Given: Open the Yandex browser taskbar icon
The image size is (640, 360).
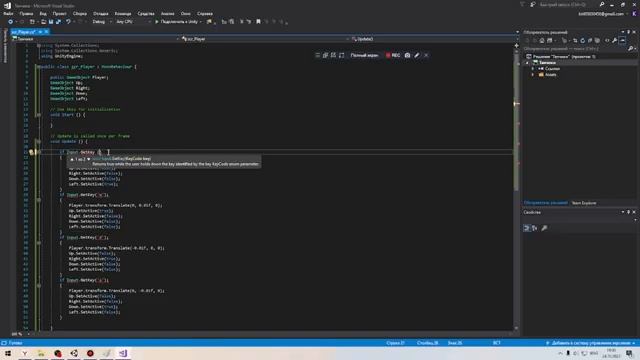Looking at the screenshot, I should pyautogui.click(x=24, y=353).
